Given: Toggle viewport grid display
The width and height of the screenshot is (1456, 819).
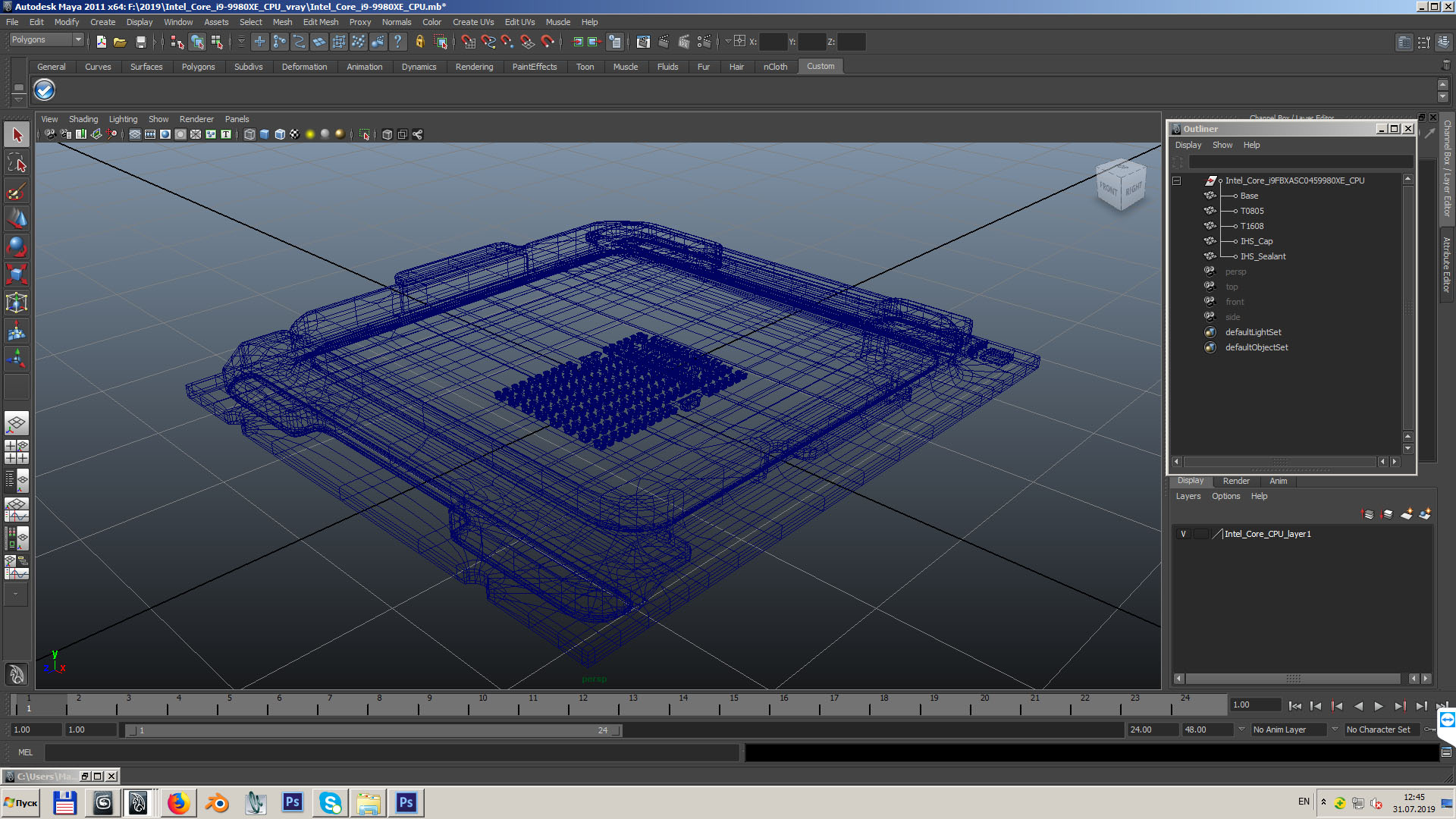Looking at the screenshot, I should 135,134.
